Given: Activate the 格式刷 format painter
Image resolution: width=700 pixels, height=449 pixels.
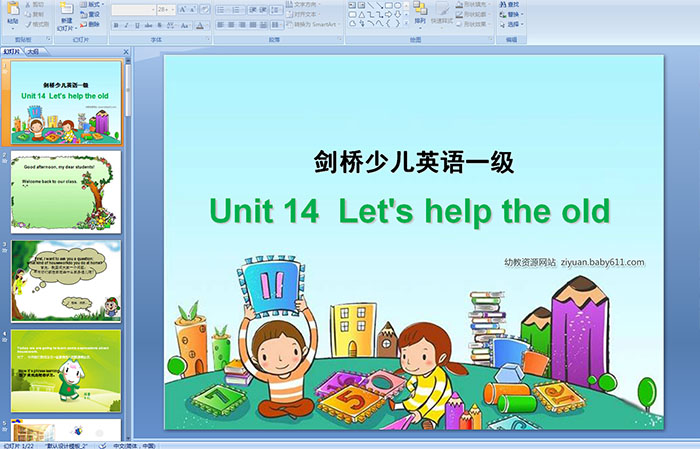Looking at the screenshot, I should coord(37,24).
